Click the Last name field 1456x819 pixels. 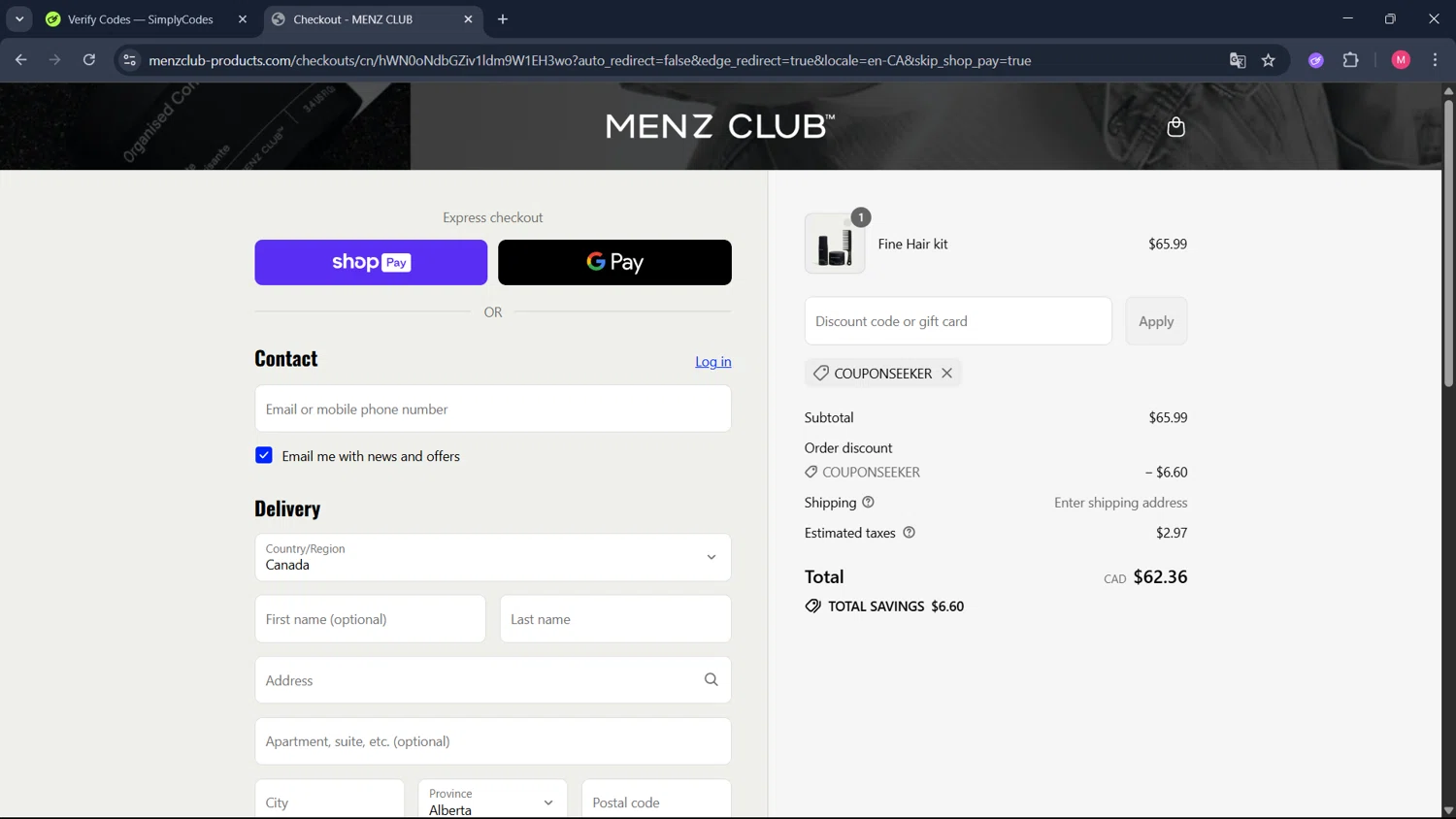point(615,619)
